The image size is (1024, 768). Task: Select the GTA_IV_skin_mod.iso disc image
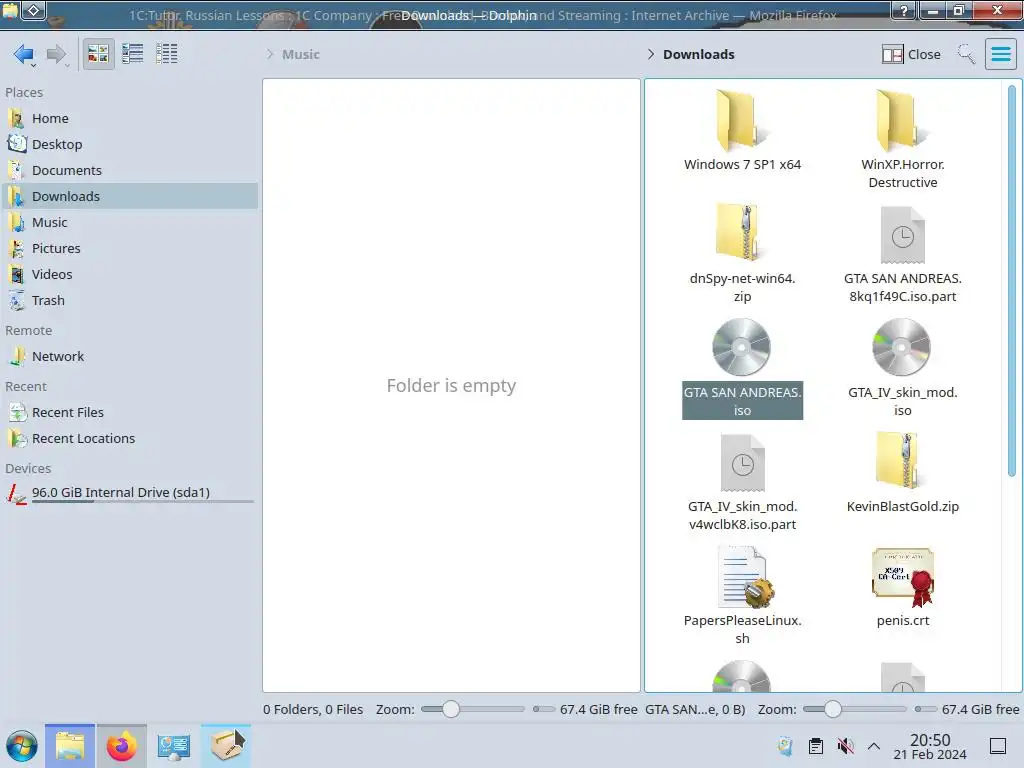click(903, 368)
